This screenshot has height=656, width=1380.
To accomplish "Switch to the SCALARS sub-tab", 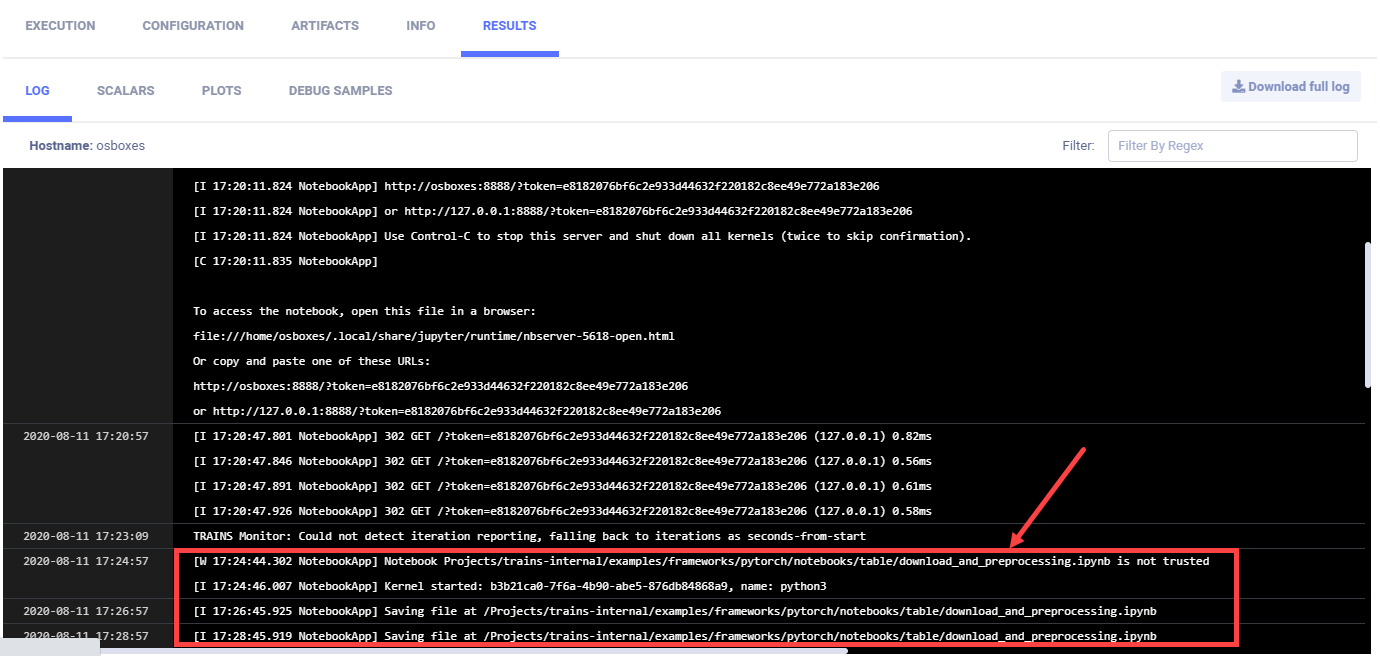I will tap(125, 91).
